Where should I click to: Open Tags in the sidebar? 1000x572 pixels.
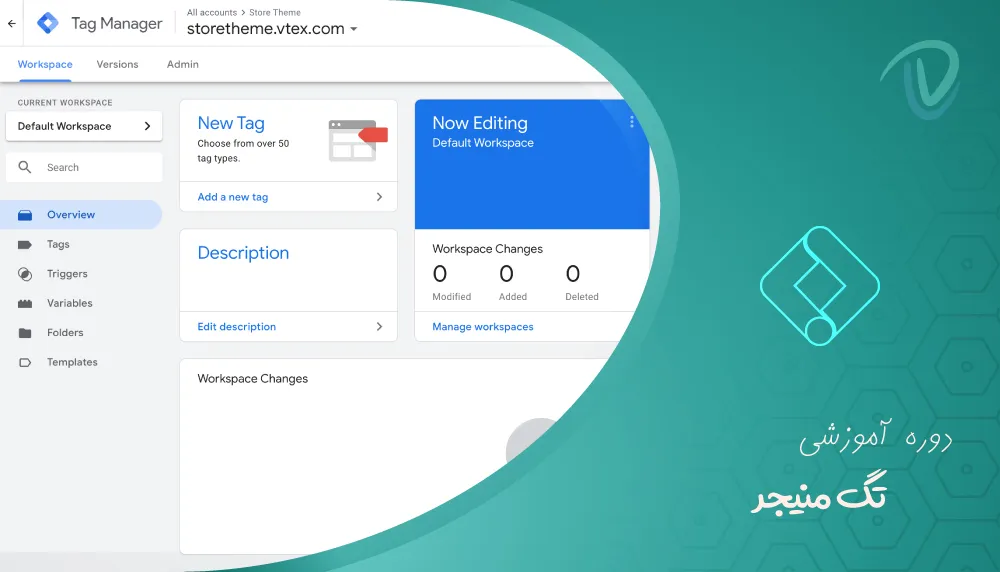coord(58,244)
